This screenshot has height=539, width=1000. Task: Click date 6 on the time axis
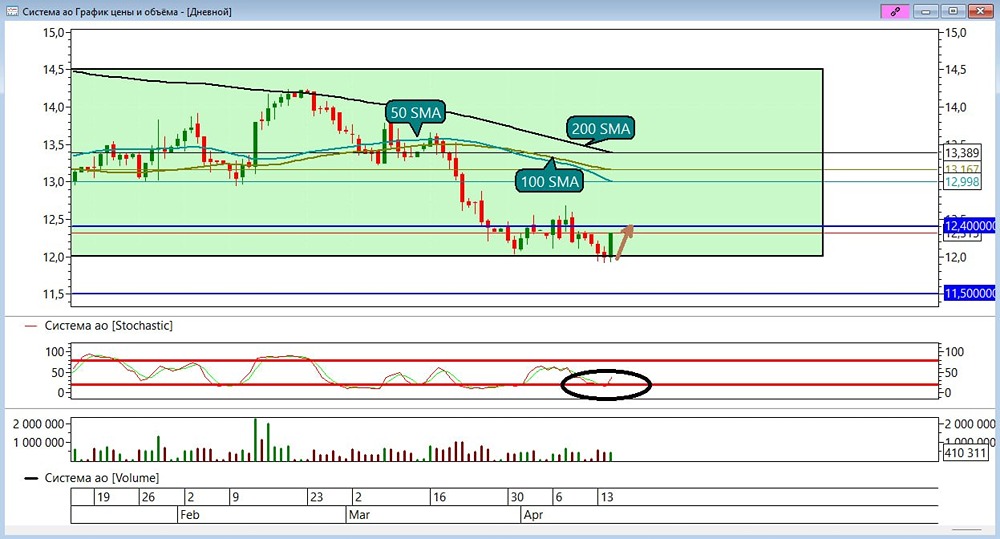[559, 497]
